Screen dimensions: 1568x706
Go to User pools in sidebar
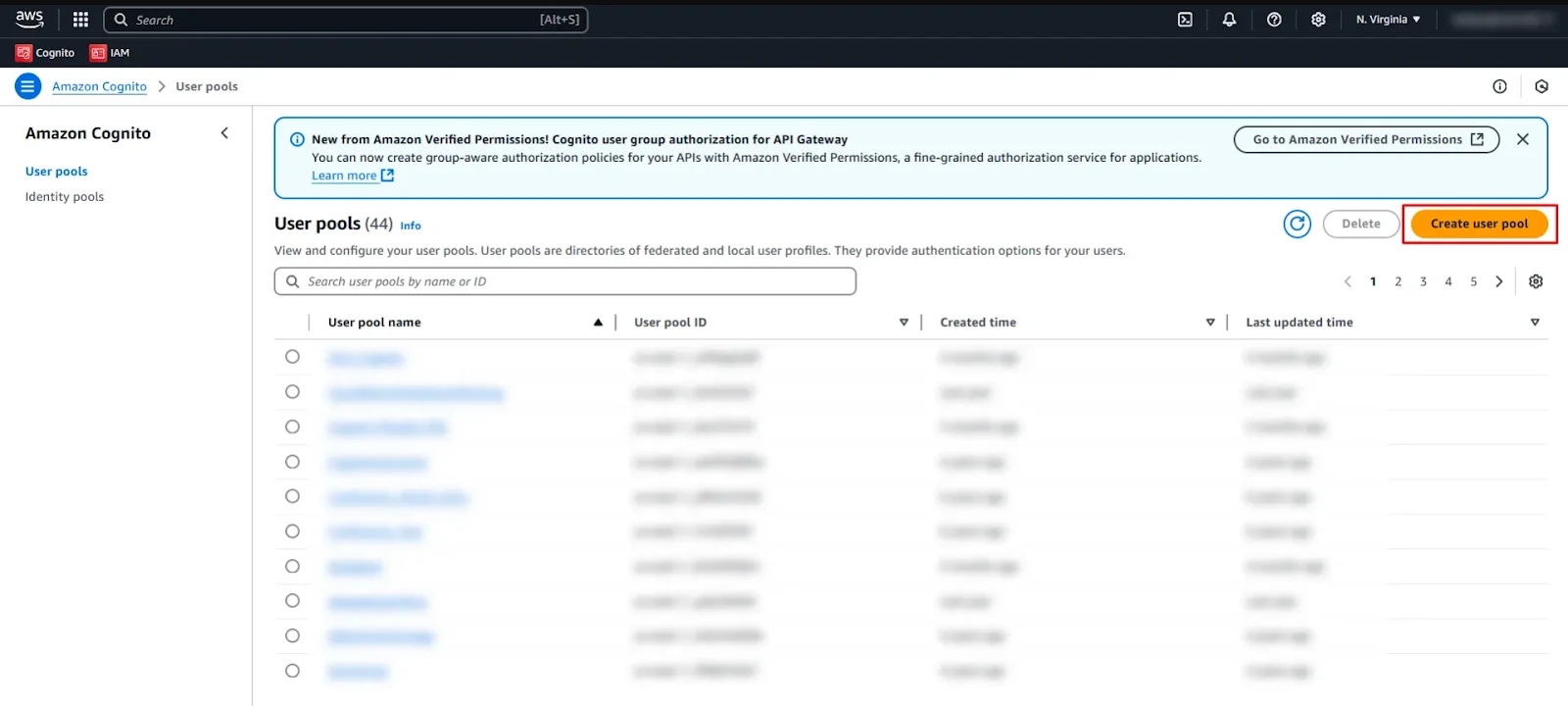tap(57, 172)
